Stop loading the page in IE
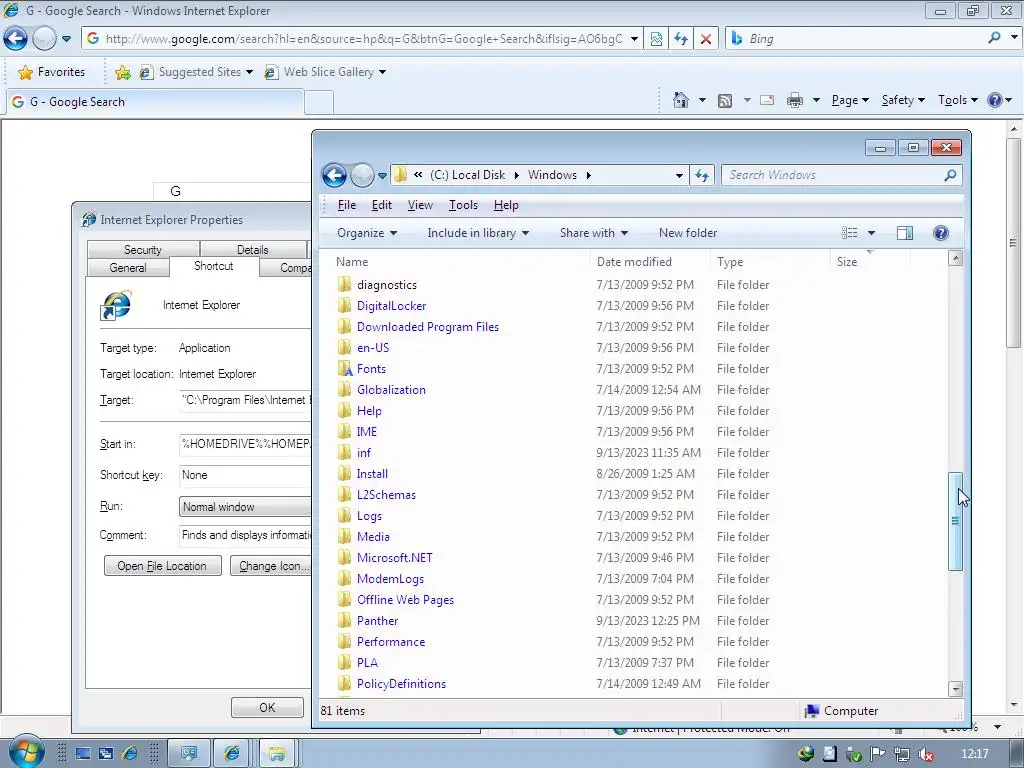Screen dimensions: 1024x768 point(705,39)
